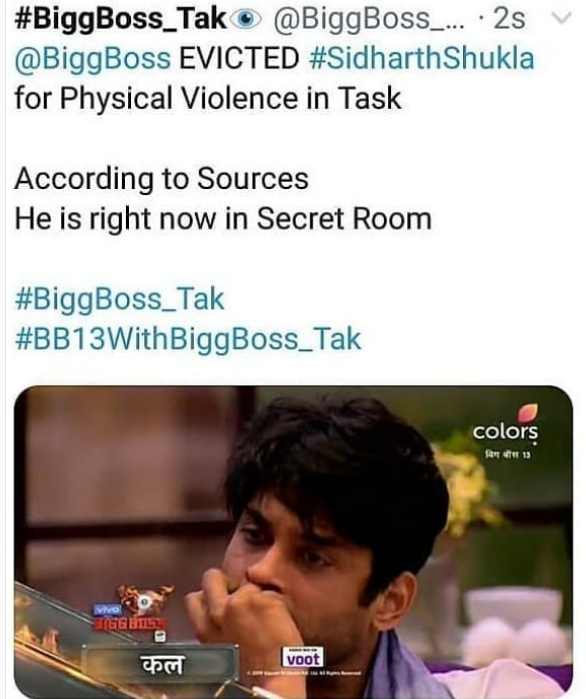Click the Voot logo on the image
This screenshot has height=699, width=586.
point(303,657)
